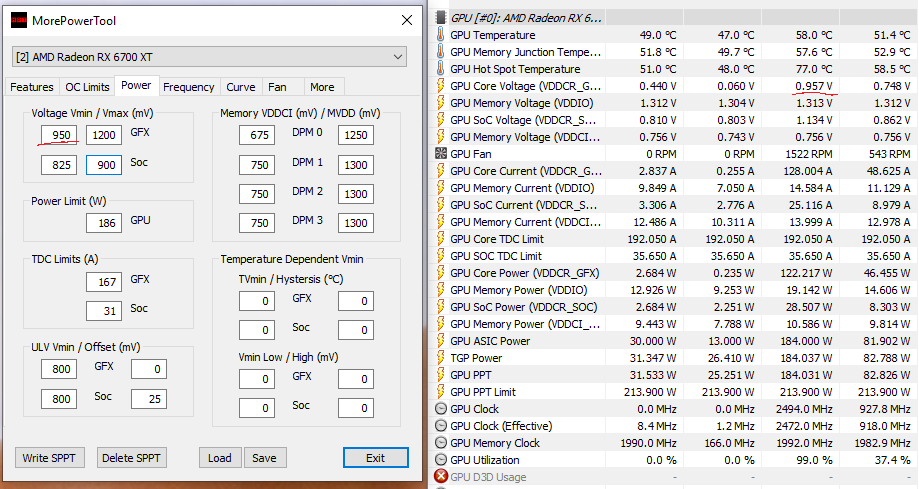The width and height of the screenshot is (919, 489).
Task: Click Soc Vmin field showing 825
Action: click(x=59, y=165)
